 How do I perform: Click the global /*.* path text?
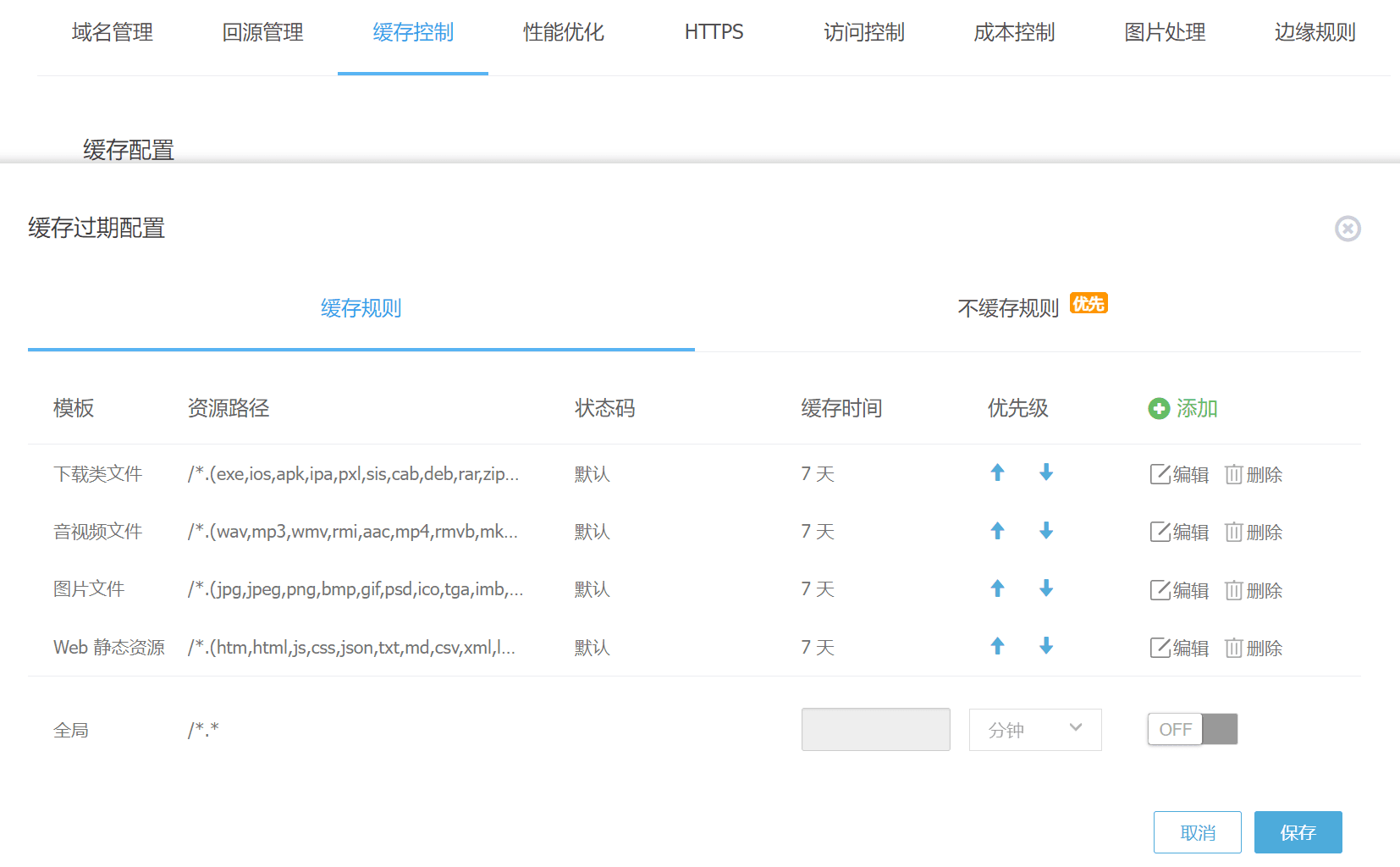coord(203,729)
